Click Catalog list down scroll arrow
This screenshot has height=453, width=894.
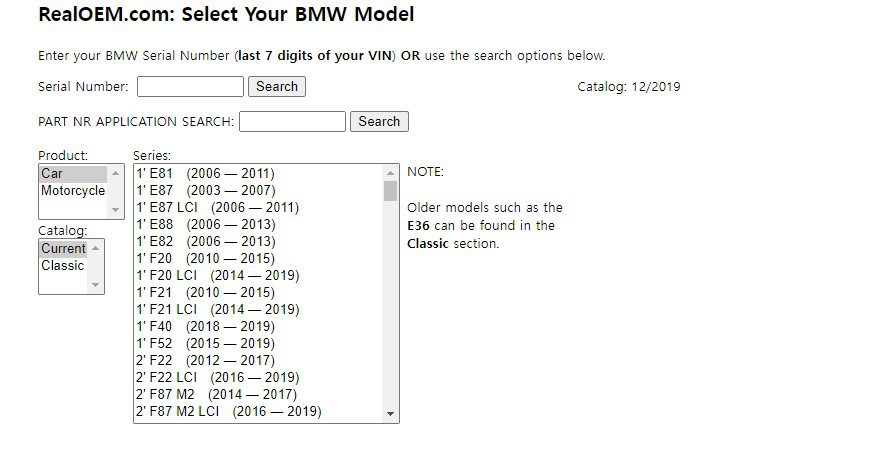pos(96,284)
